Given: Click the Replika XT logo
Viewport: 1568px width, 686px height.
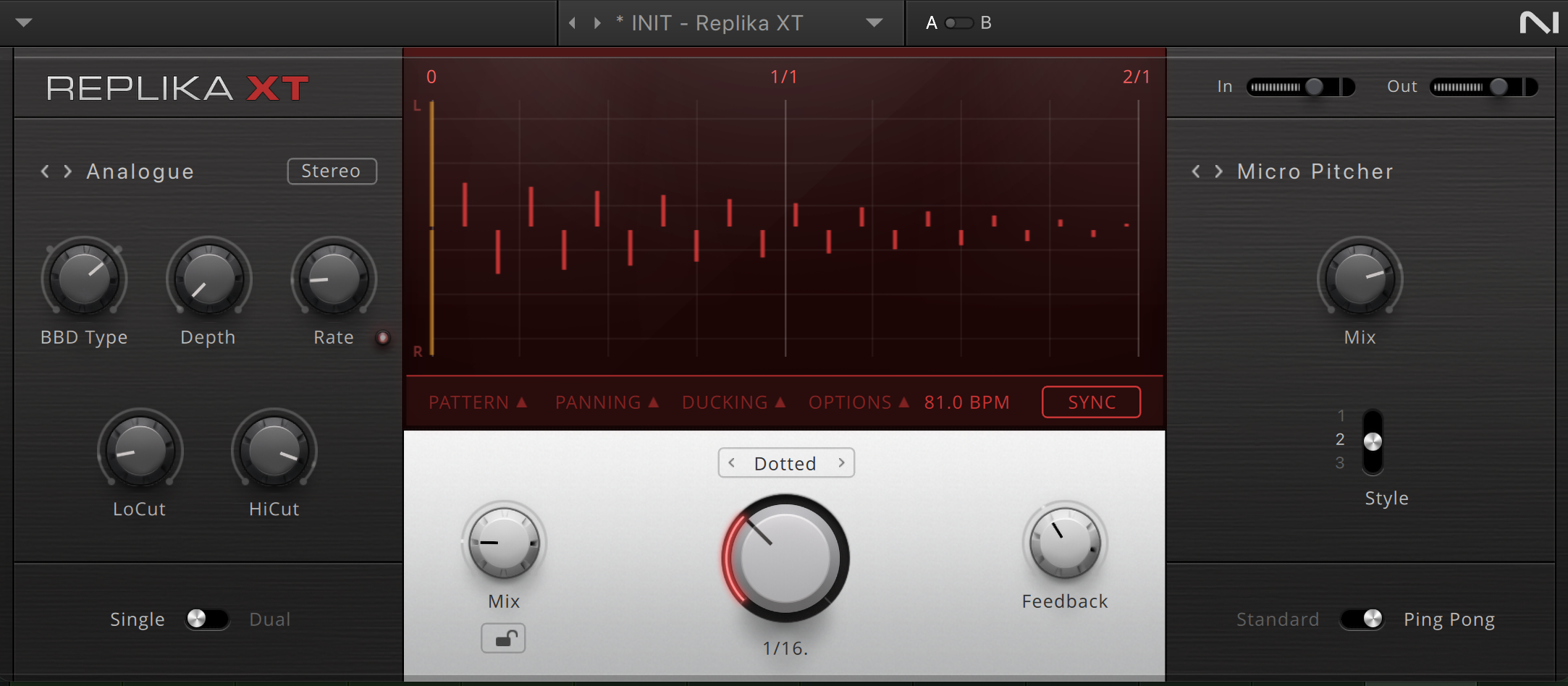Looking at the screenshot, I should pos(177,88).
